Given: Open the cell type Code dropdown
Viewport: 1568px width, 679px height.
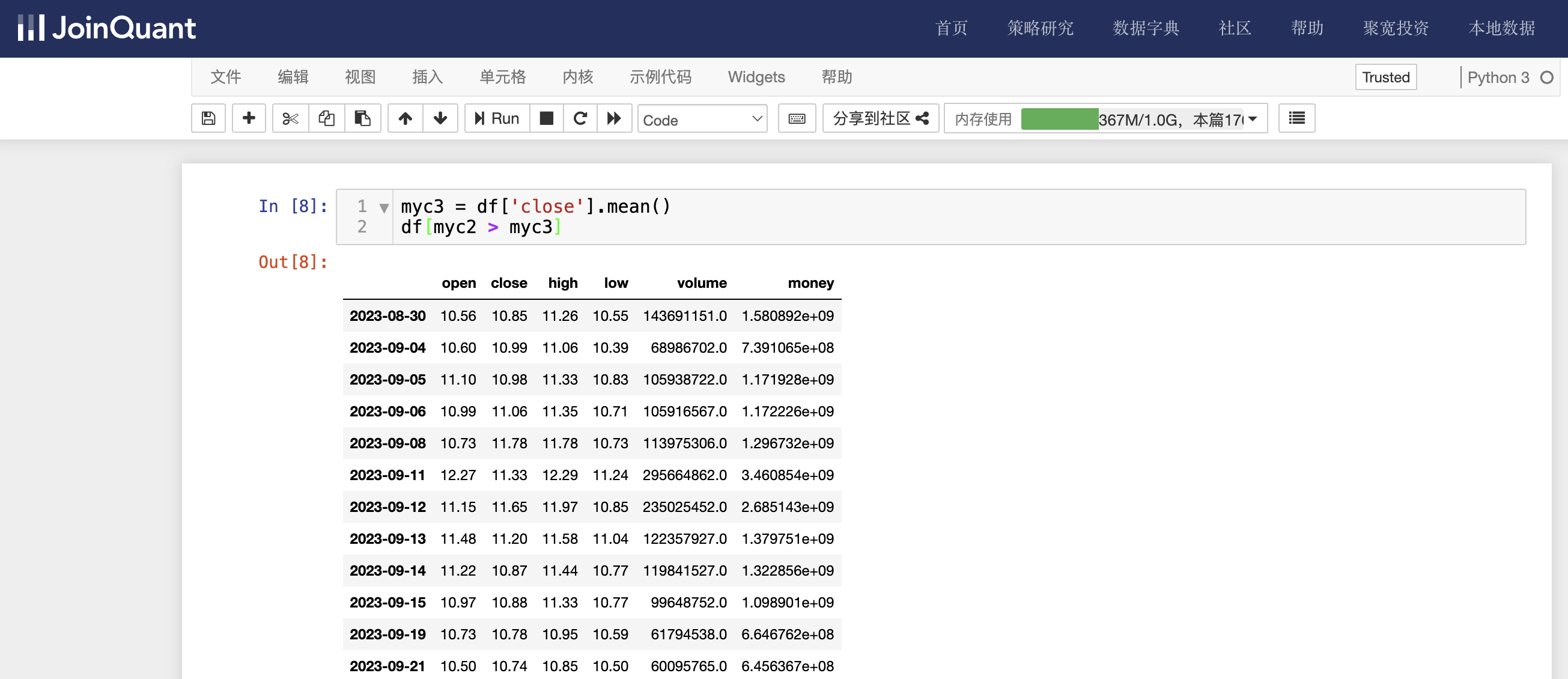Looking at the screenshot, I should pos(702,120).
